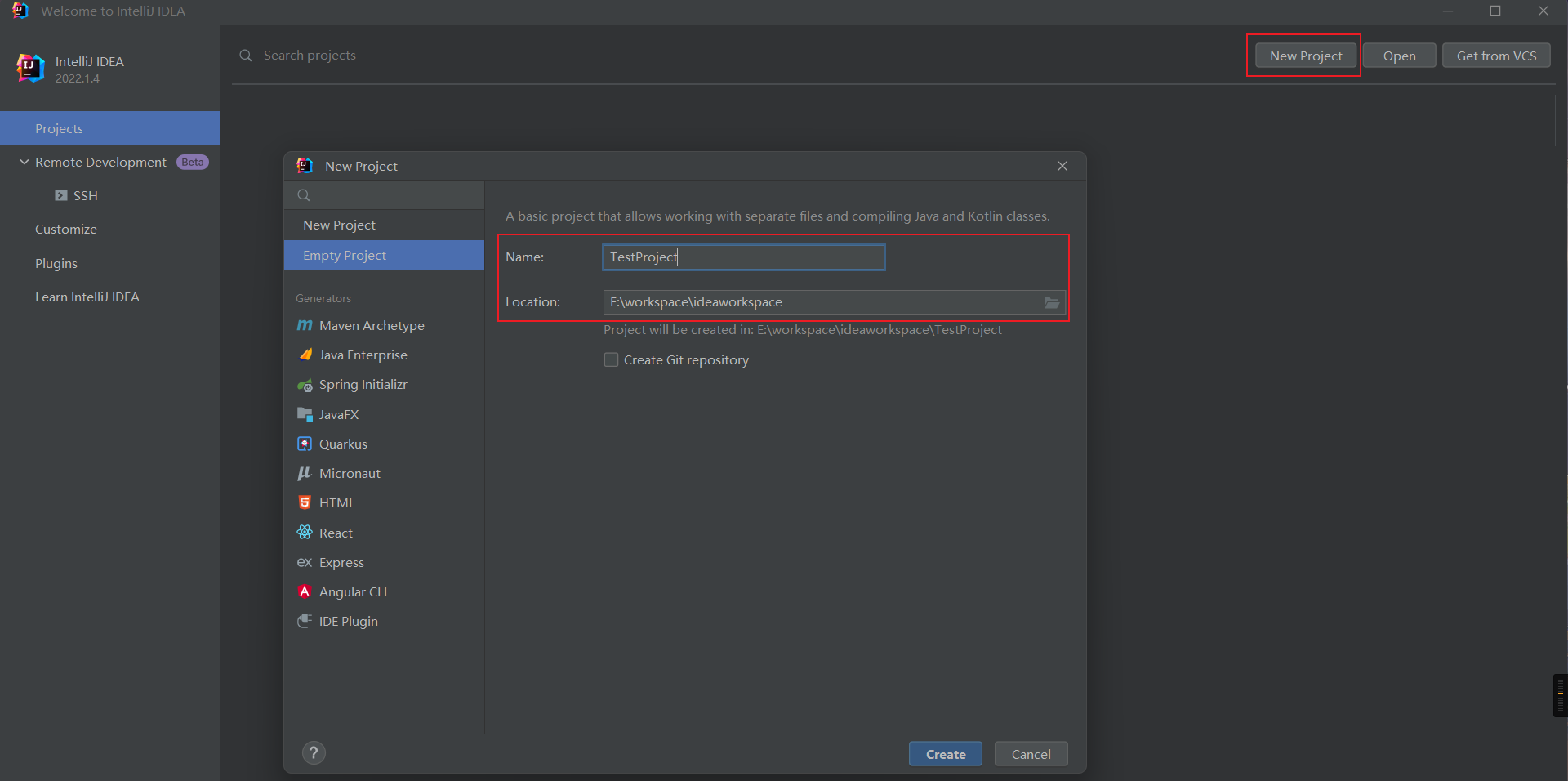Click the Java Enterprise generator icon

(x=305, y=355)
